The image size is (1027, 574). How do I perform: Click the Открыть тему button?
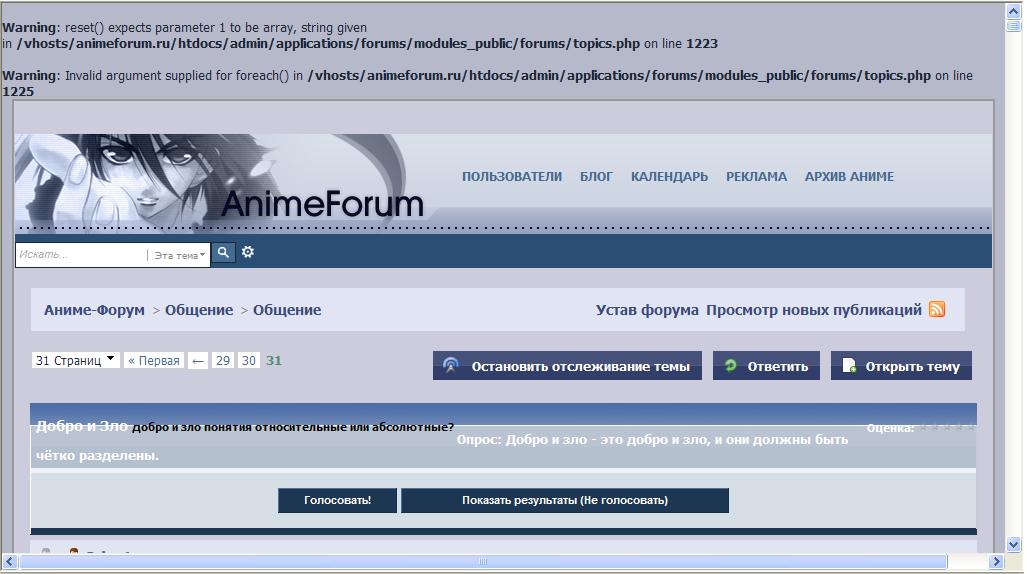tap(901, 366)
